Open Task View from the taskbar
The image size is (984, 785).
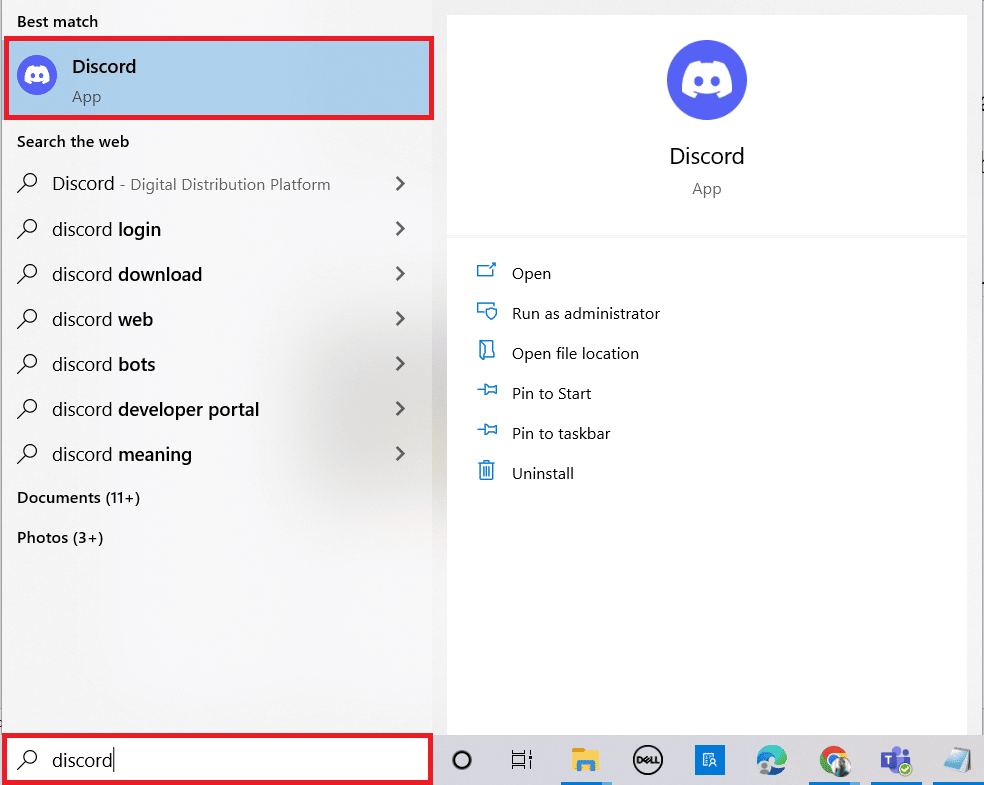coord(521,760)
